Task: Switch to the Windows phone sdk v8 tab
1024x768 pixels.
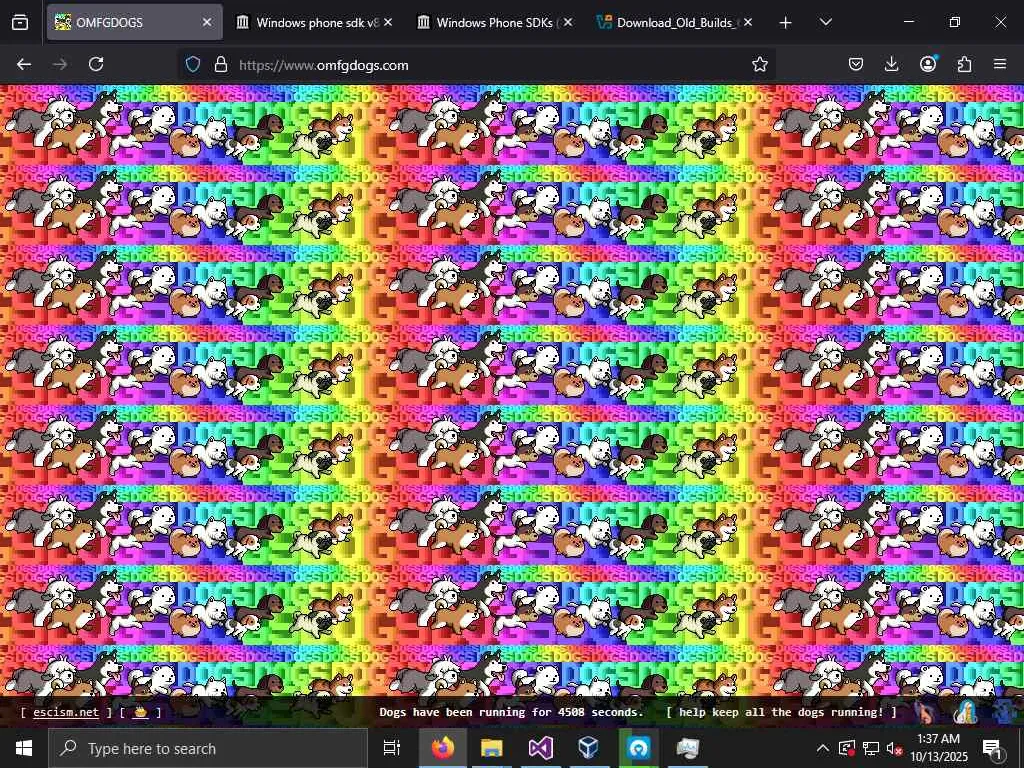Action: (315, 22)
